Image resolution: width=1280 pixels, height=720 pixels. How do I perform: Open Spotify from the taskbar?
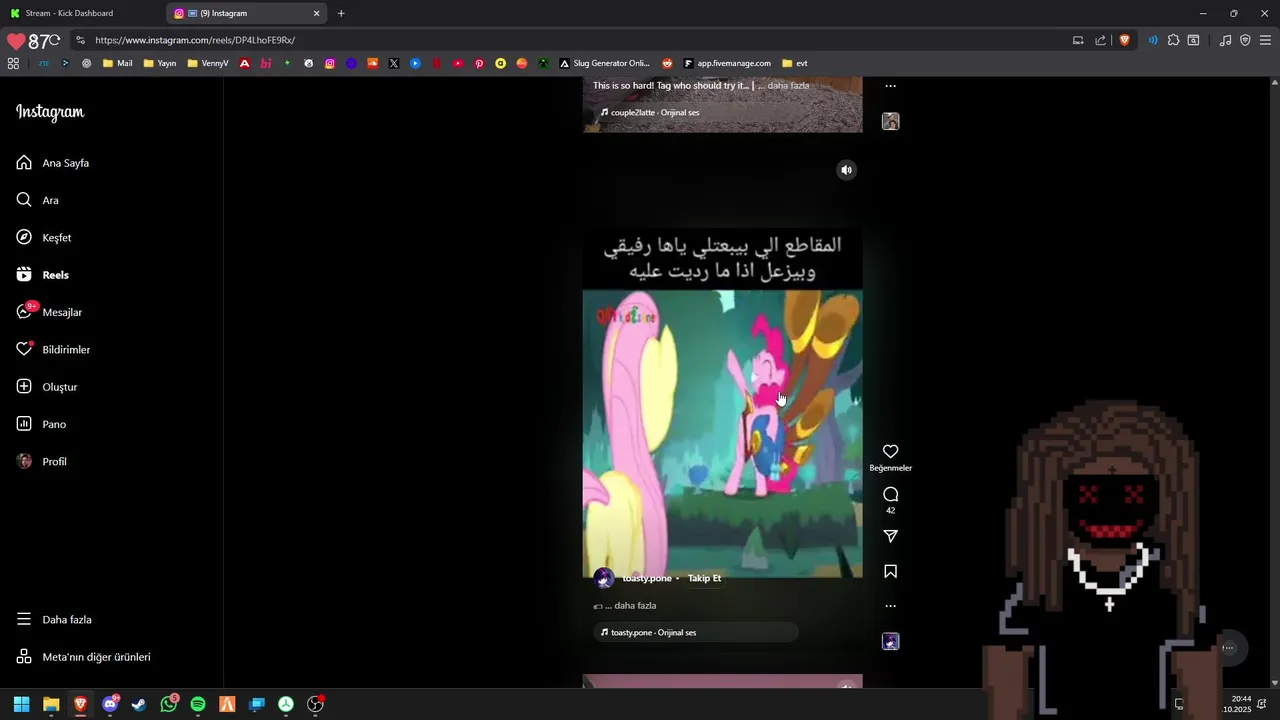(x=198, y=704)
